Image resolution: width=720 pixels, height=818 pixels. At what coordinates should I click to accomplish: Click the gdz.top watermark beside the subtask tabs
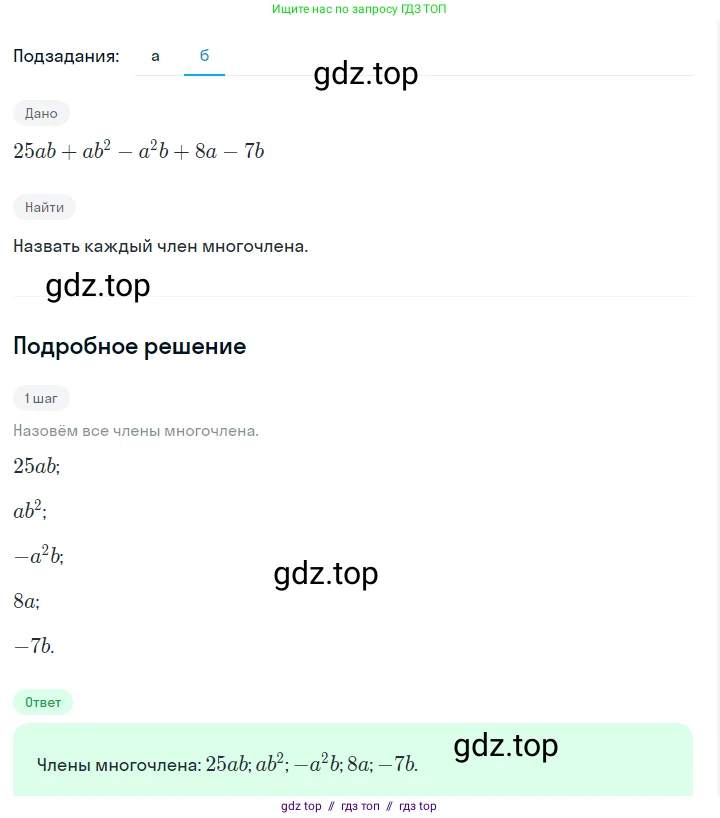click(x=365, y=74)
